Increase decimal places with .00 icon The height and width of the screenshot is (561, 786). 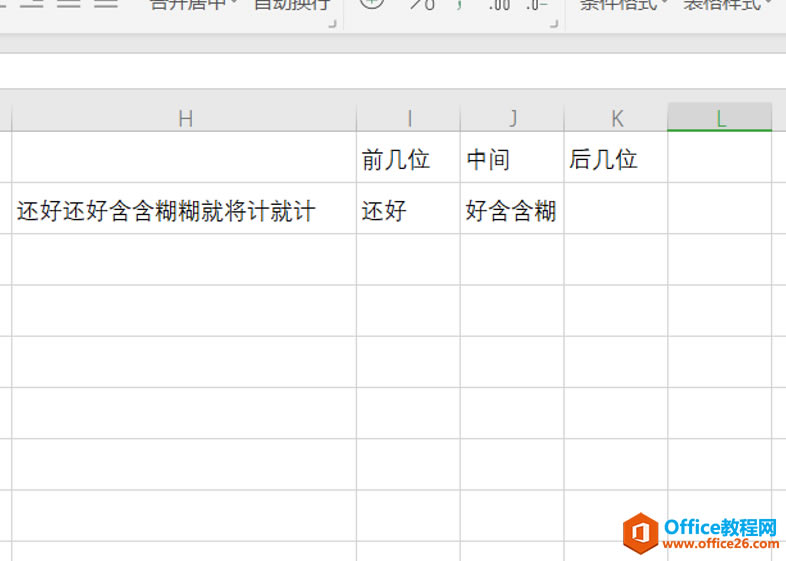(x=499, y=5)
